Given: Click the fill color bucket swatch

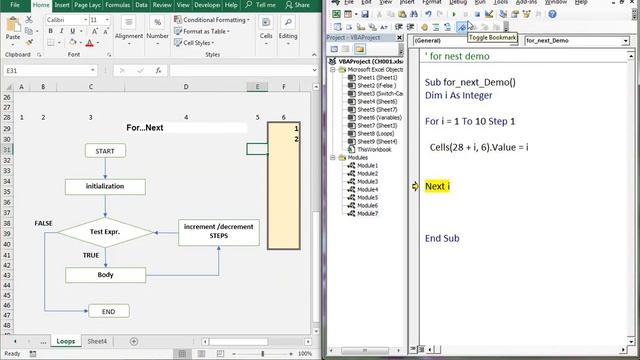Looking at the screenshot, I should [73, 43].
